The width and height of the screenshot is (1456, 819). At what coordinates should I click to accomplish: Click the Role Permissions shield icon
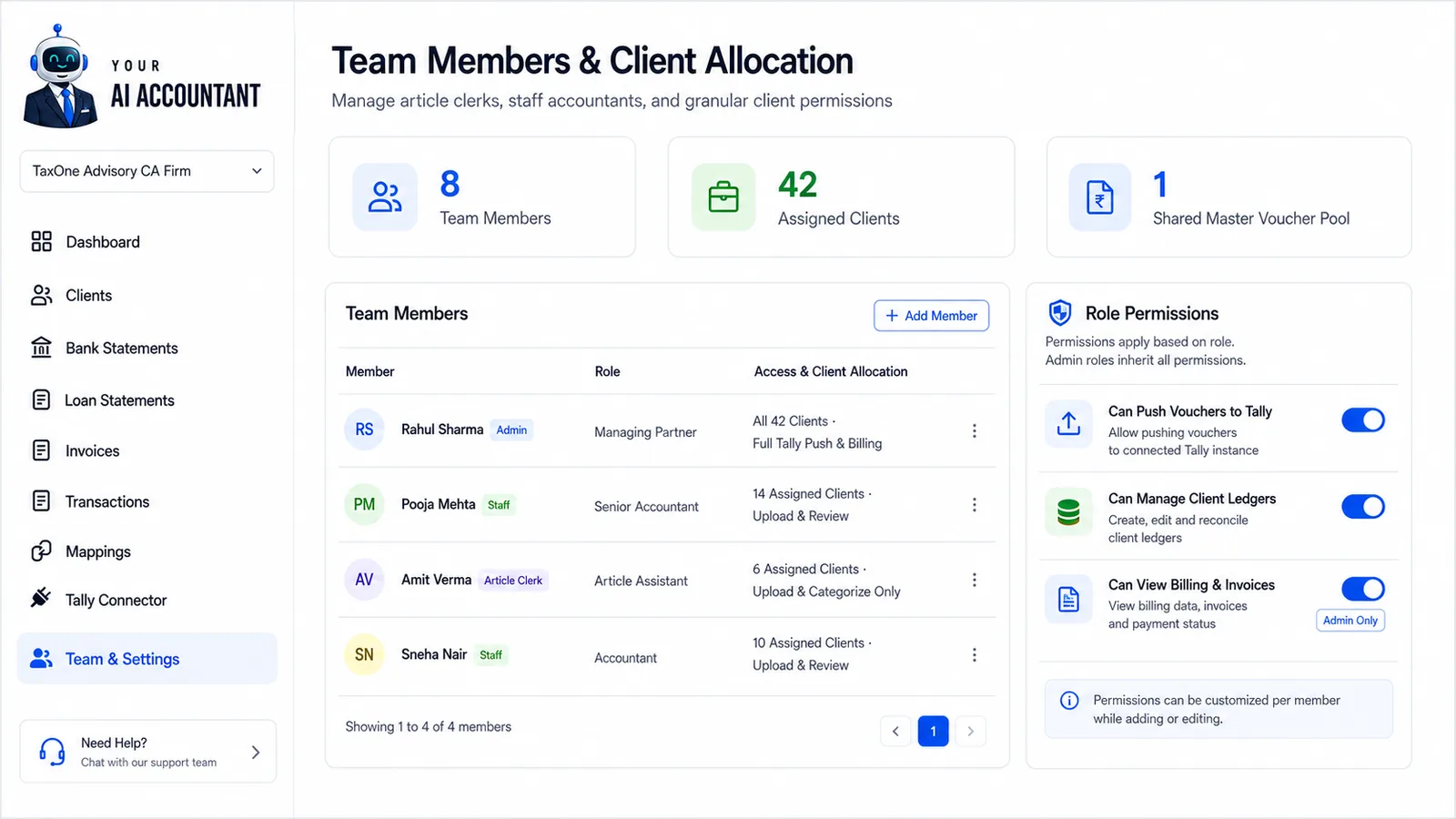(1060, 313)
